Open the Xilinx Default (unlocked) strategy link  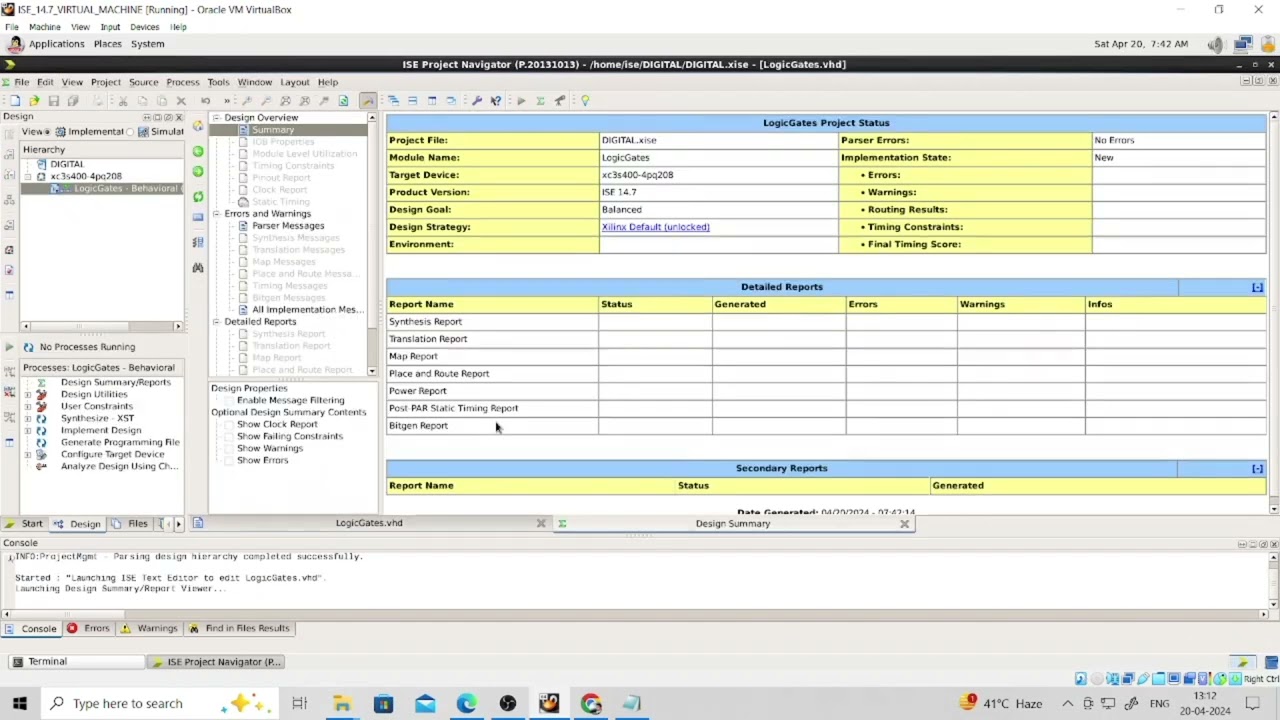(x=656, y=227)
